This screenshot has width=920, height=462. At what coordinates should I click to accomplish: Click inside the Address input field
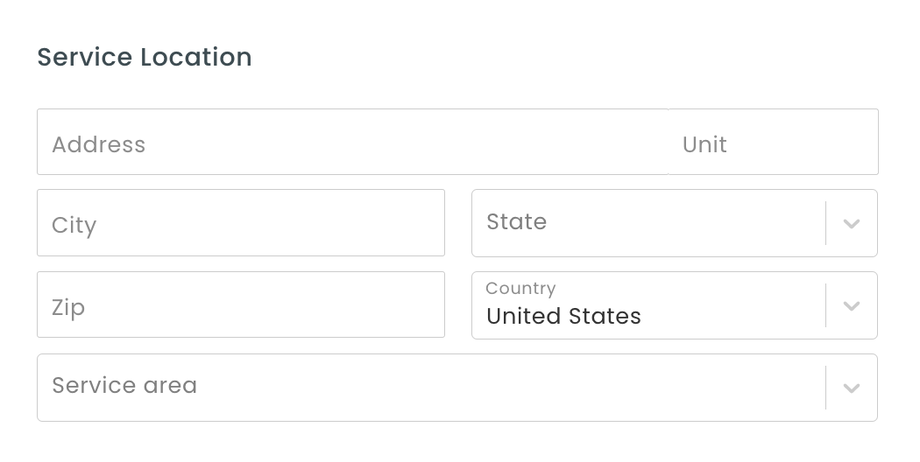point(350,143)
